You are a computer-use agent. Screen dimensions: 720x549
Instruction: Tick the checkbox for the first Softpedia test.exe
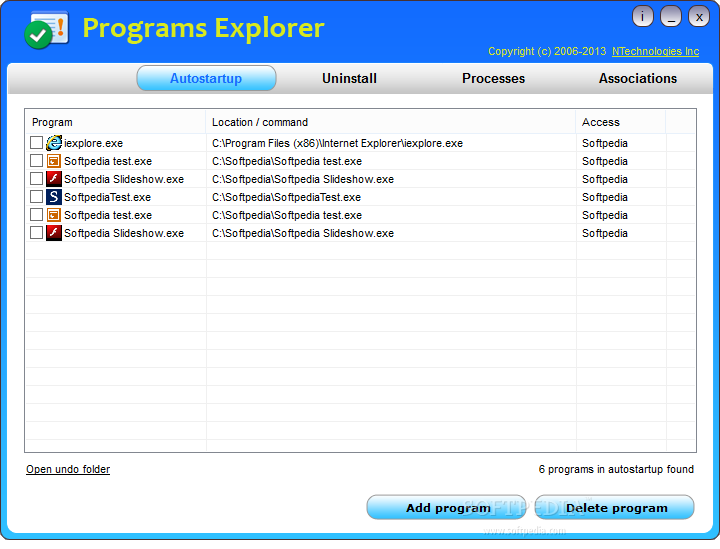[x=36, y=161]
